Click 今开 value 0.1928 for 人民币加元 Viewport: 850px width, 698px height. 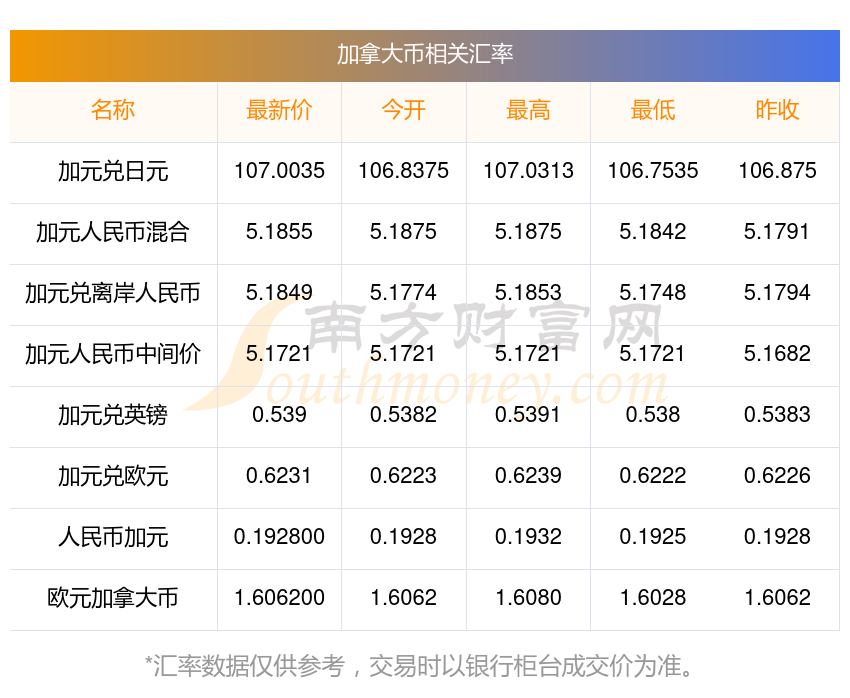coord(403,537)
